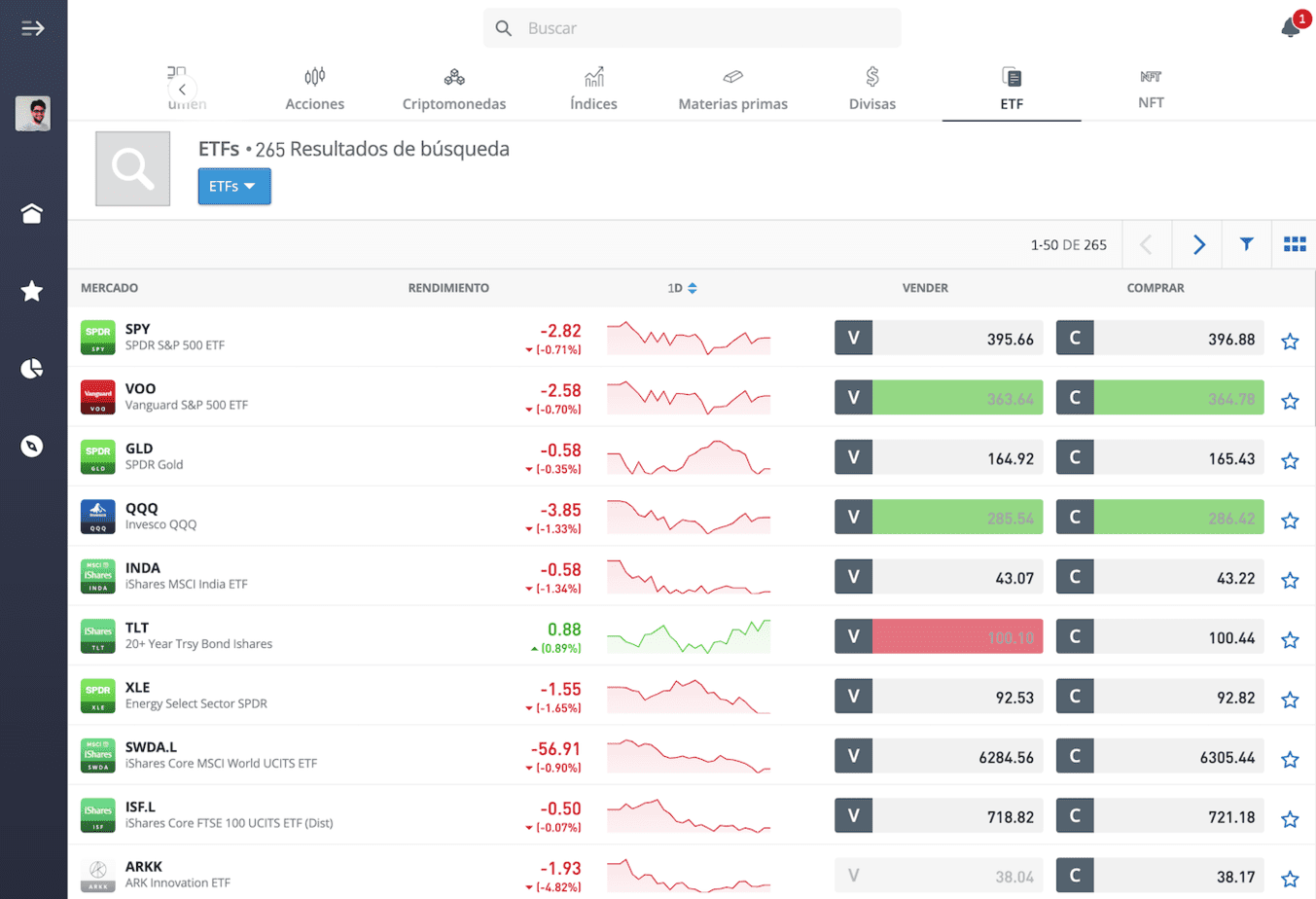Open the ARKK Innovation ETF logo icon
Image resolution: width=1316 pixels, height=899 pixels.
tap(98, 875)
